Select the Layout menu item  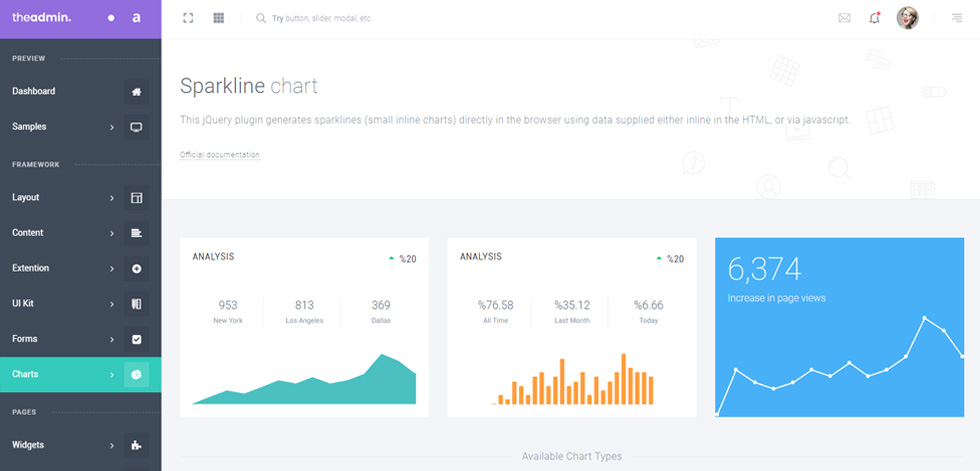tap(81, 197)
